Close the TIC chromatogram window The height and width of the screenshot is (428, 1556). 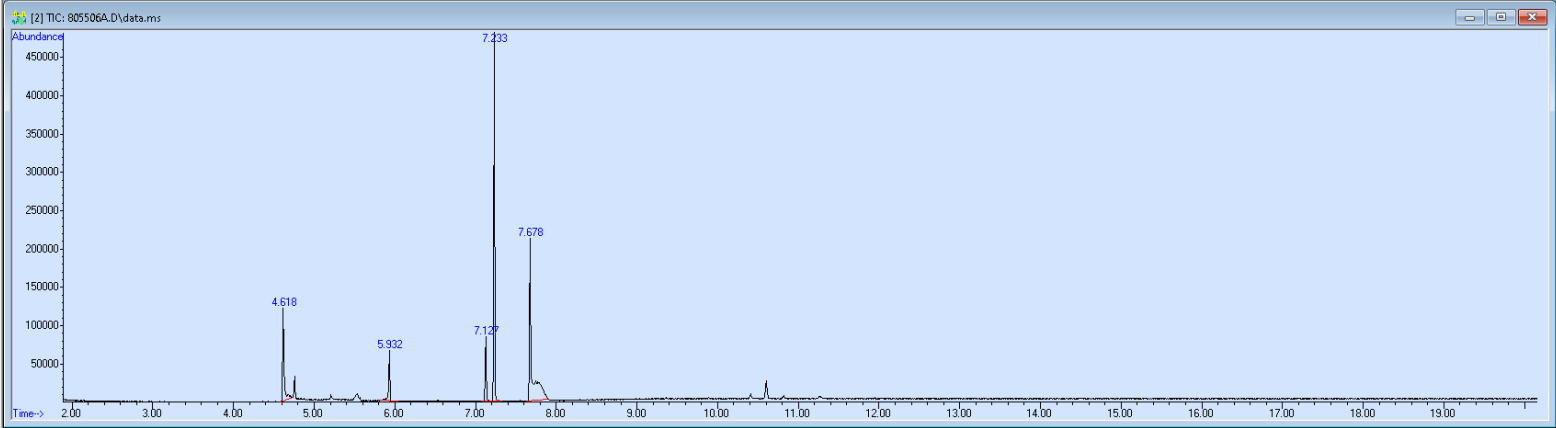(x=1531, y=17)
